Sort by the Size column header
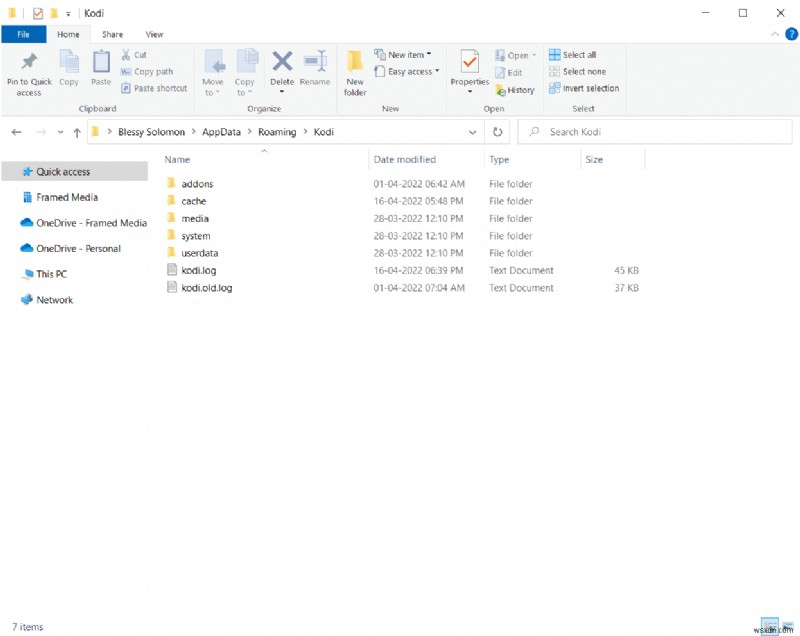 [594, 160]
